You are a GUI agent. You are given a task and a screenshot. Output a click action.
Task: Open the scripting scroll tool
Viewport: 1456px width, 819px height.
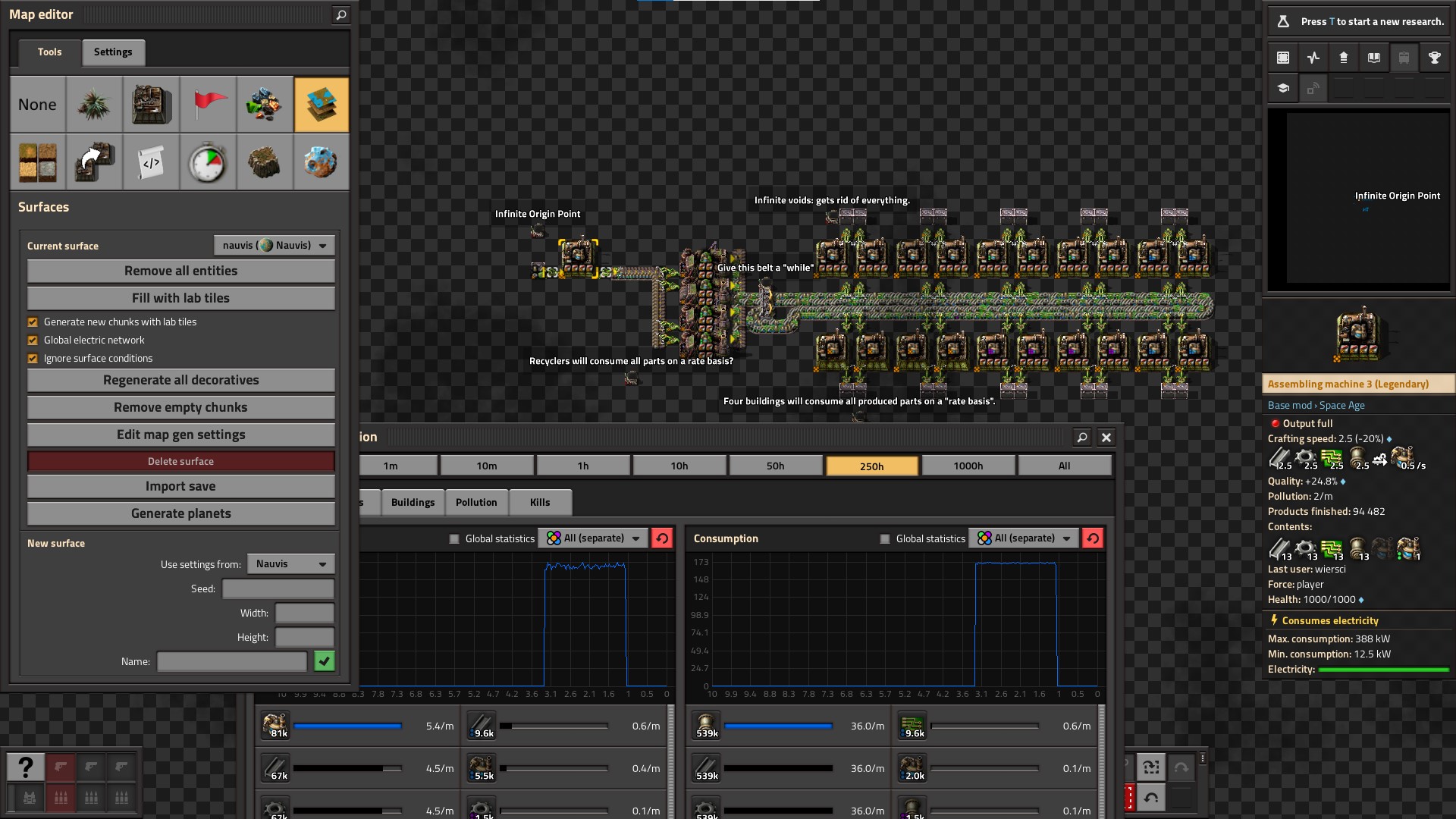(151, 162)
